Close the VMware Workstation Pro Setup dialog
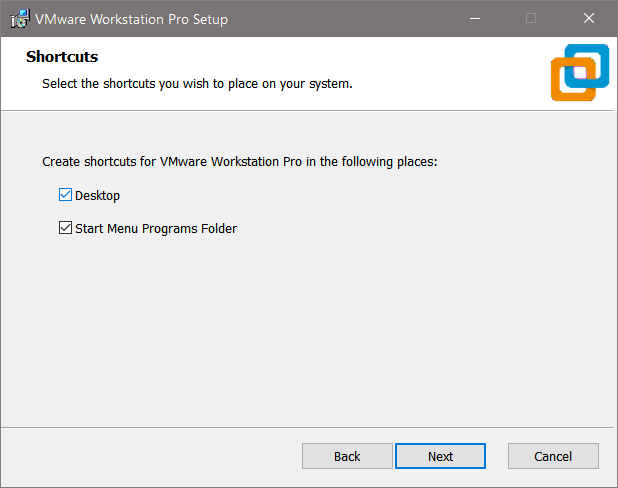The height and width of the screenshot is (488, 618). point(589,18)
